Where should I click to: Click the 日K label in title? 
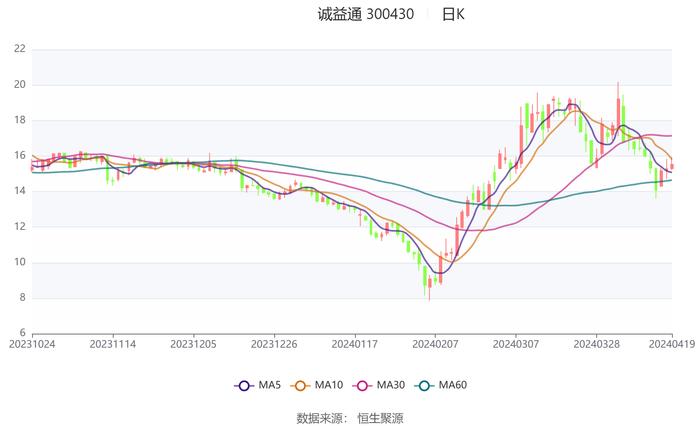click(453, 14)
